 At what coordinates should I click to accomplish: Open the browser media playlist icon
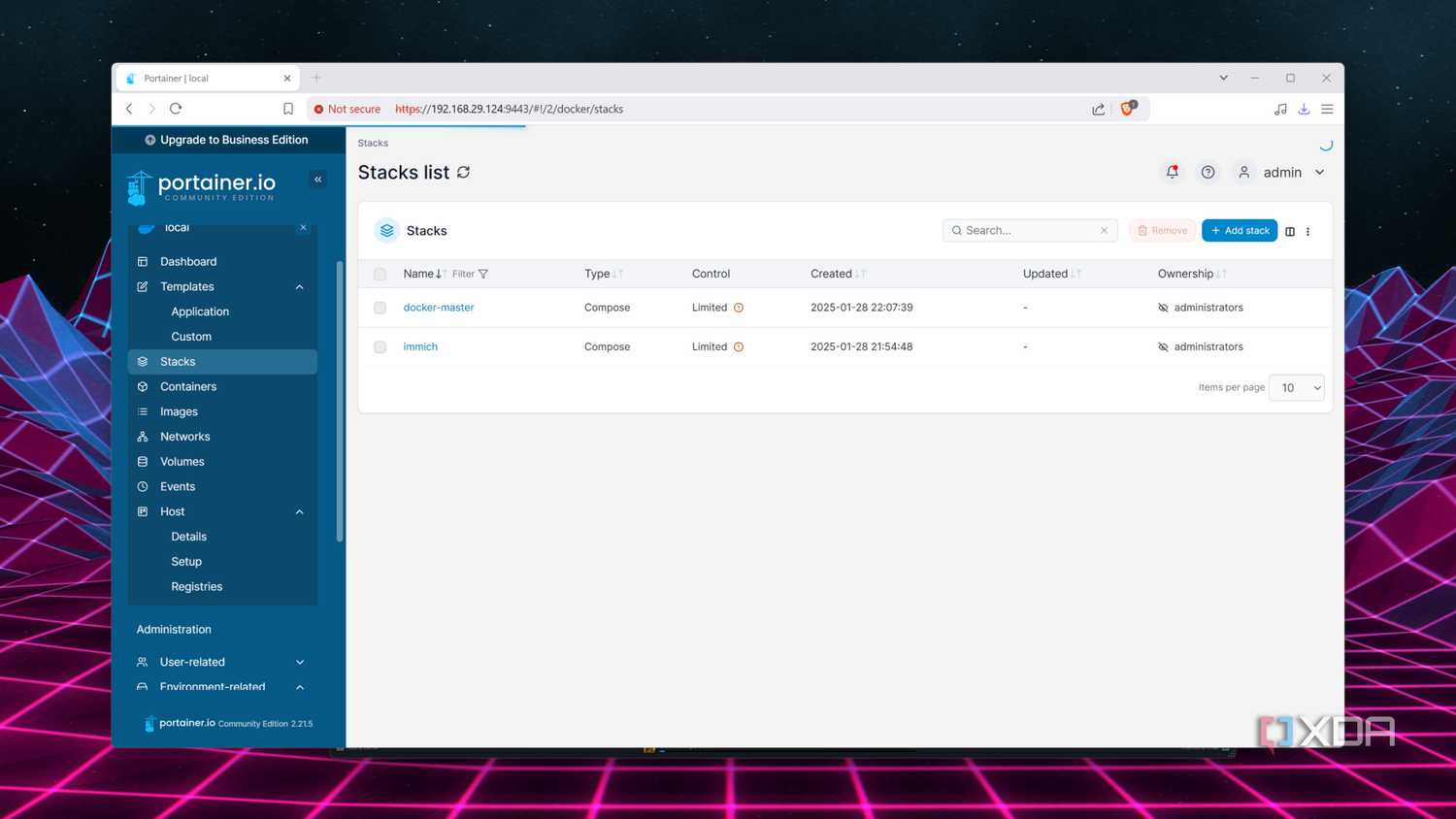tap(1280, 109)
